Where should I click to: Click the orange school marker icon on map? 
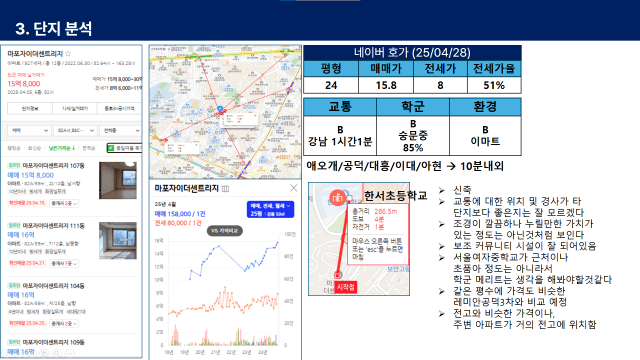pos(337,198)
